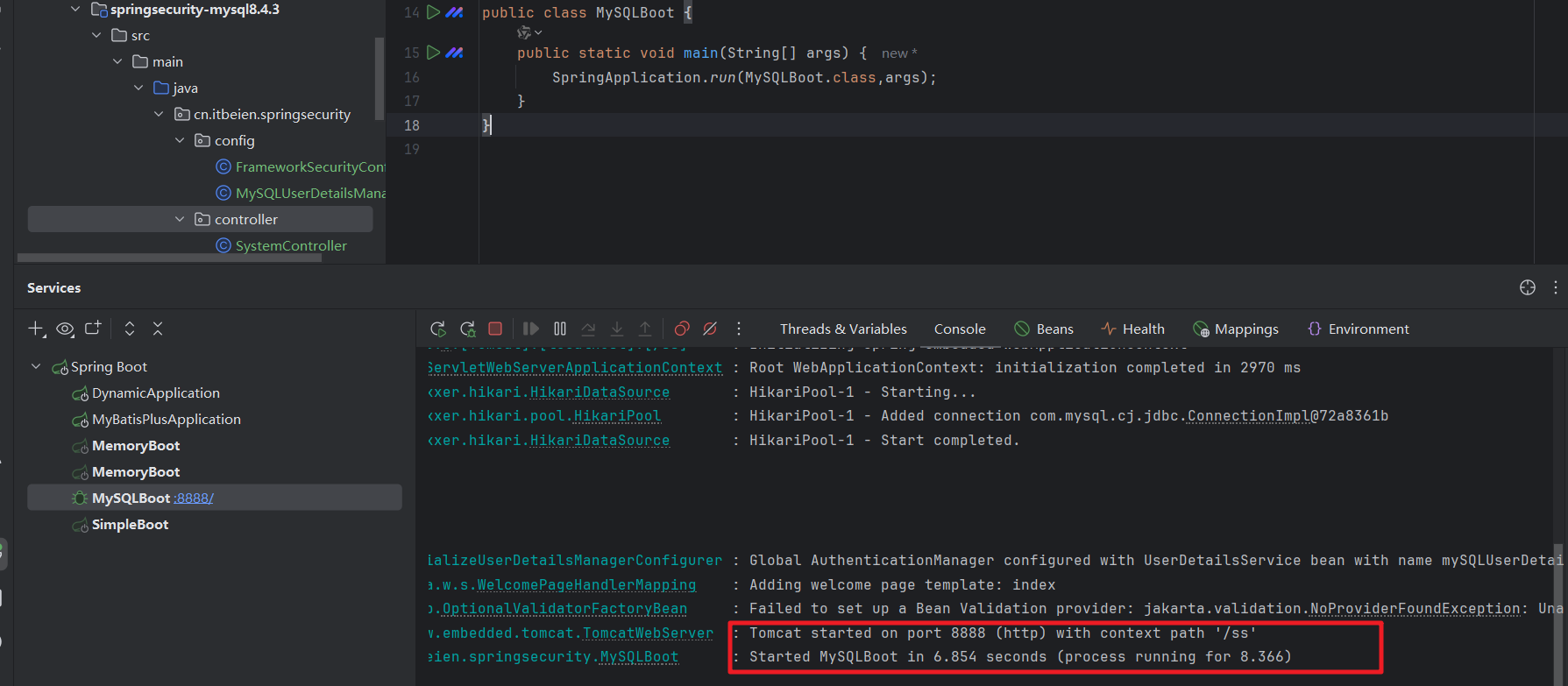Click the Step Out debug icon
Screen dimensions: 1568x686
point(645,329)
